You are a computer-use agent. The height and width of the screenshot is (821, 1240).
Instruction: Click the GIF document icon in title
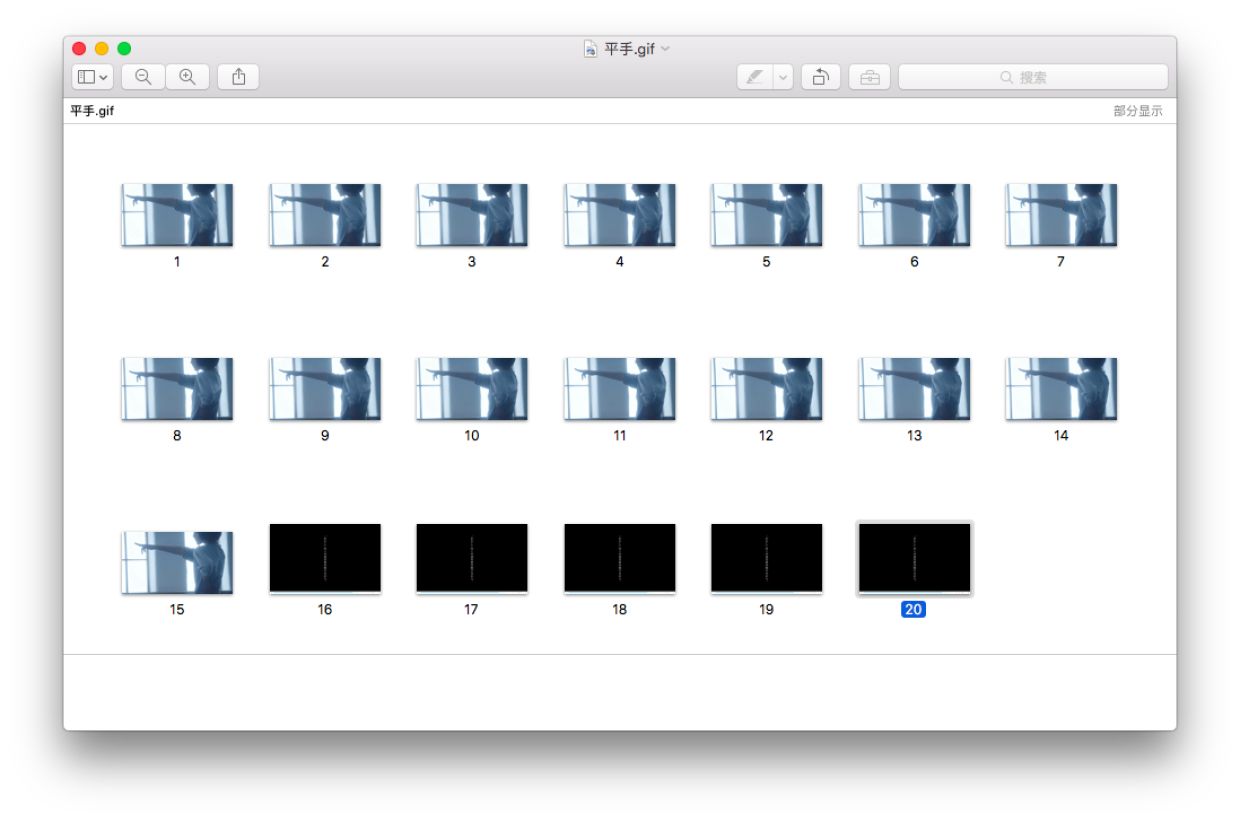591,48
